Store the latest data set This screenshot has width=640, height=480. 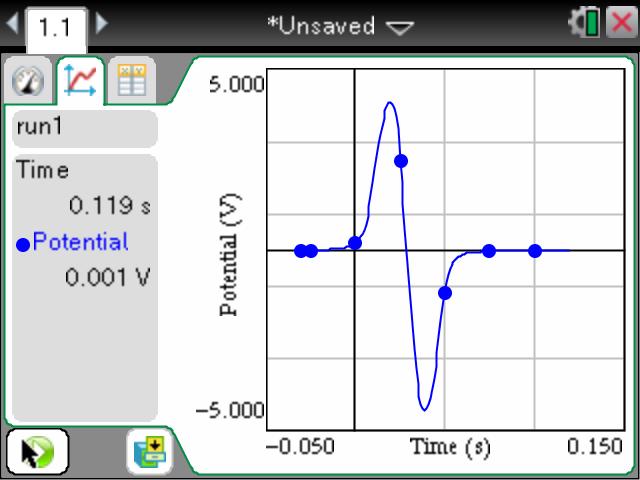(148, 453)
